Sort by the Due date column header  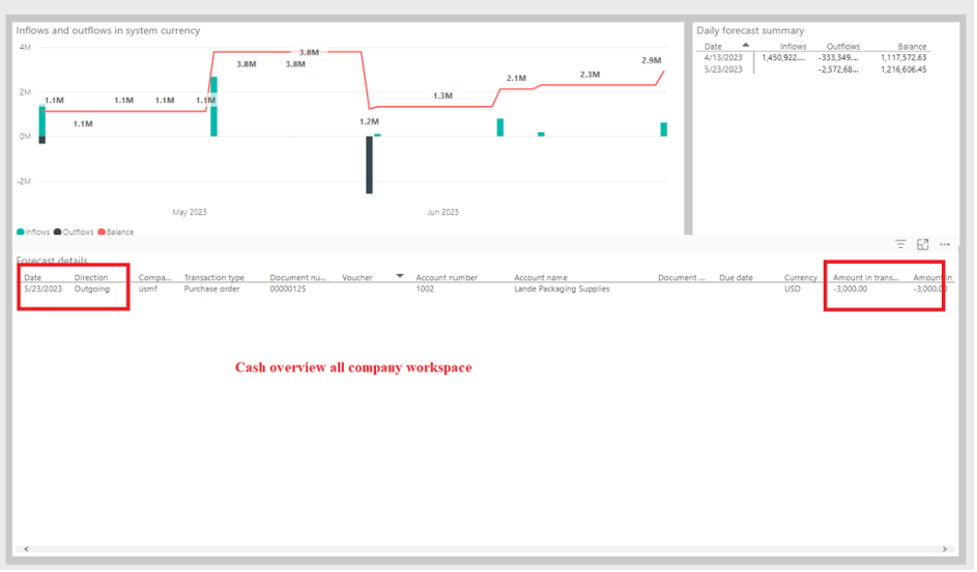[x=736, y=277]
